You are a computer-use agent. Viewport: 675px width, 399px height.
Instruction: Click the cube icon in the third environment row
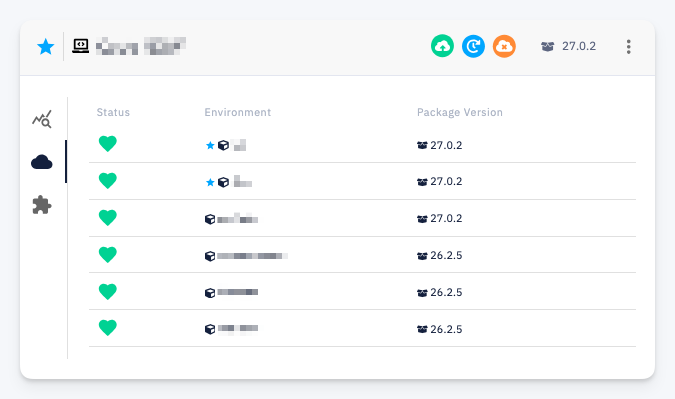(210, 220)
